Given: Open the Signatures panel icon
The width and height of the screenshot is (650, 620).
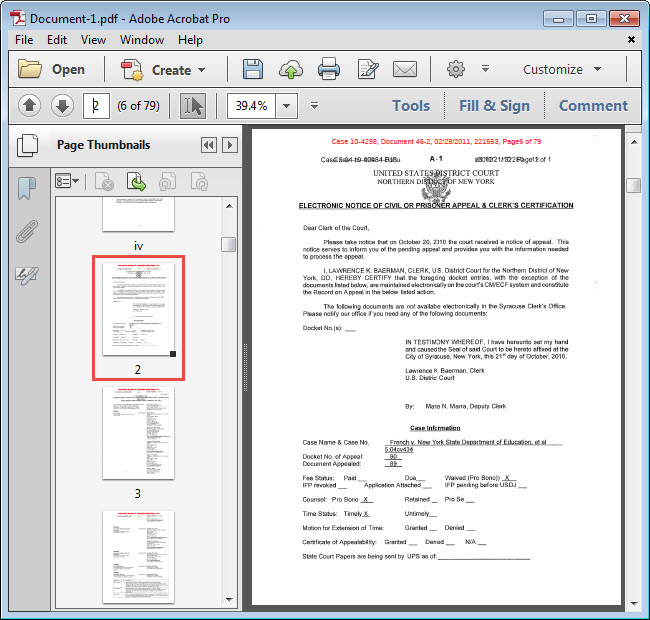Looking at the screenshot, I should (27, 275).
